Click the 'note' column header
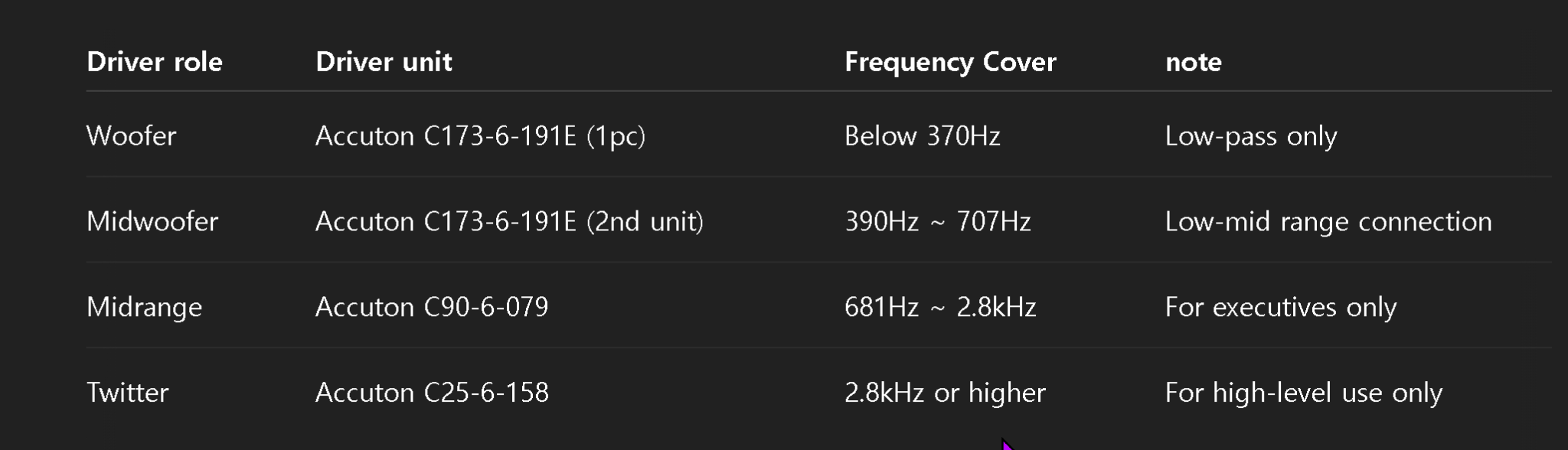 point(1193,63)
